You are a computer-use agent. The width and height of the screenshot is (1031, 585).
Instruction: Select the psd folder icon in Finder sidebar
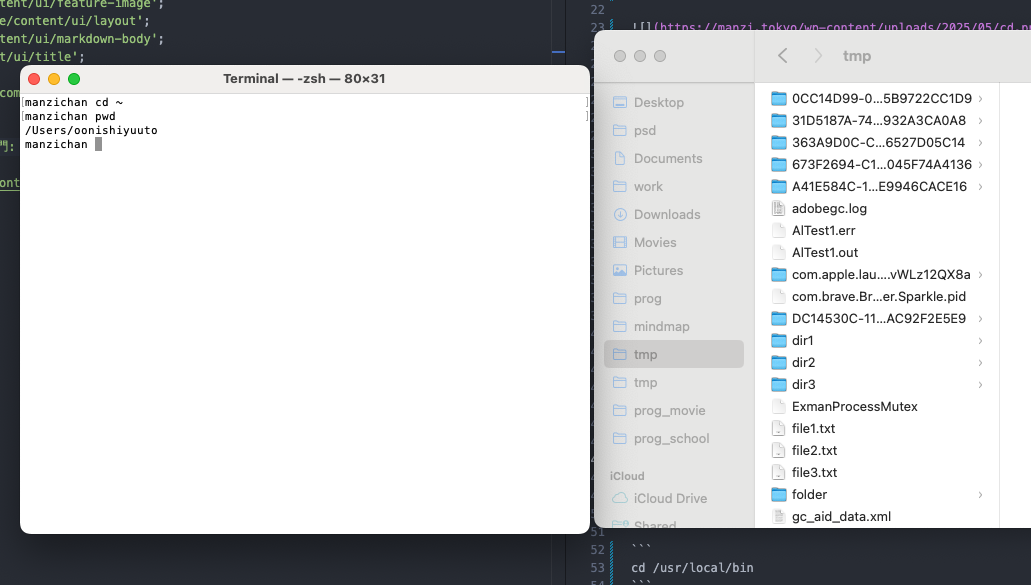tap(619, 130)
